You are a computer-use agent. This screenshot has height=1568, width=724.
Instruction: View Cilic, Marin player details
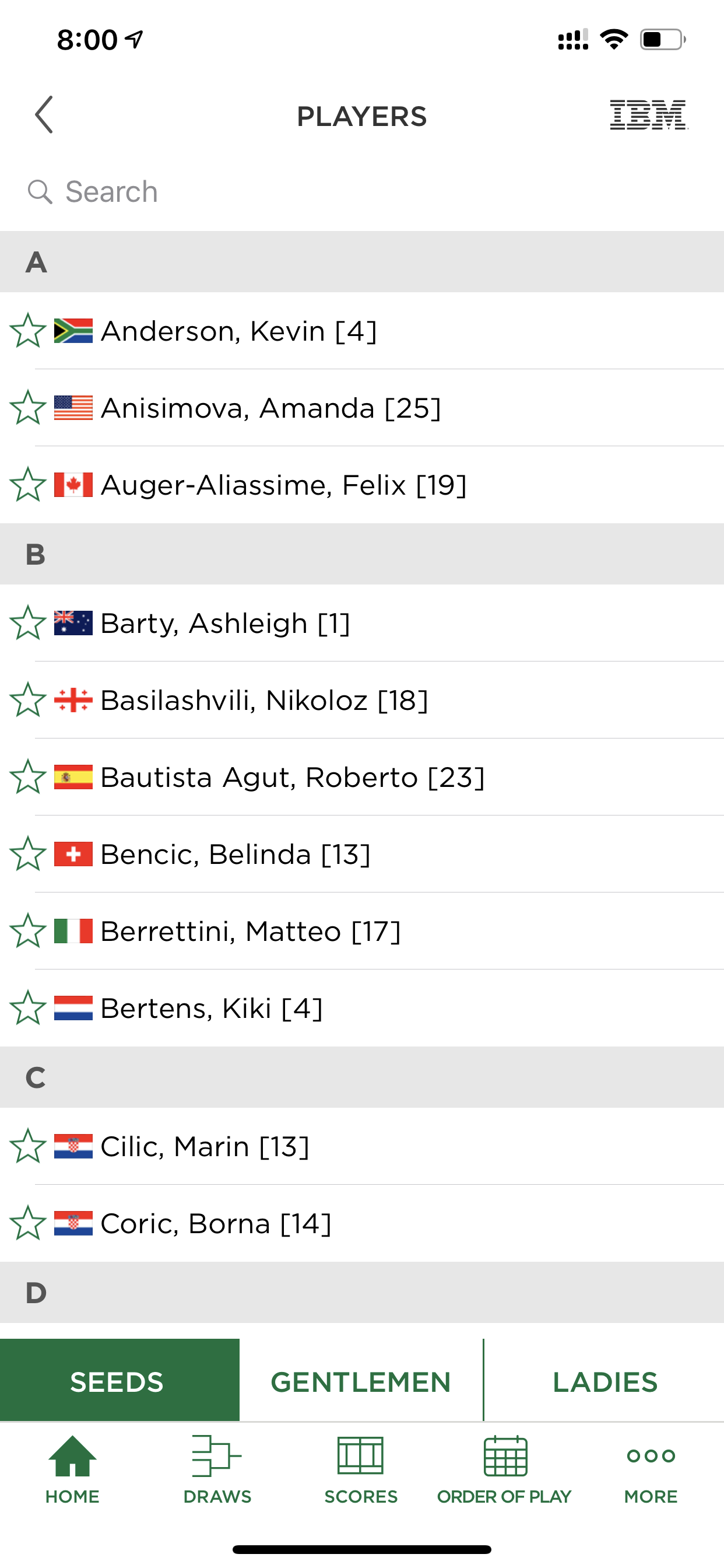click(x=362, y=1146)
